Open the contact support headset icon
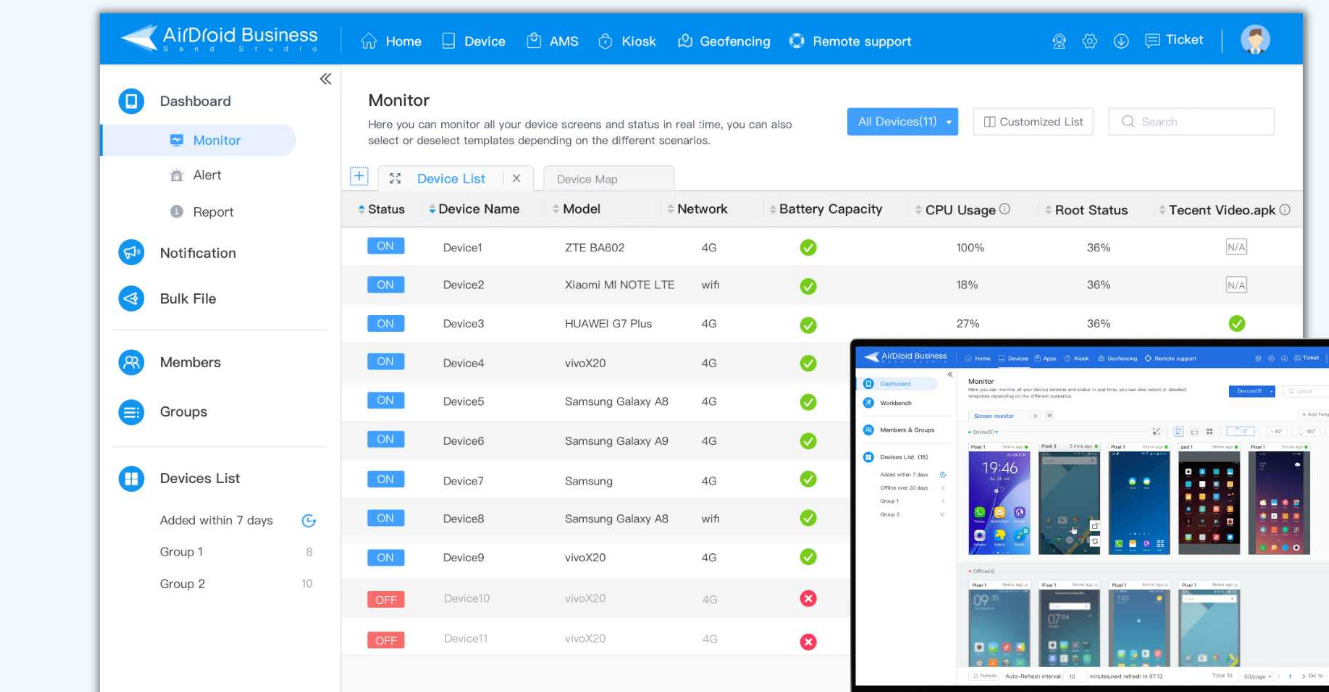1329x692 pixels. (1060, 40)
